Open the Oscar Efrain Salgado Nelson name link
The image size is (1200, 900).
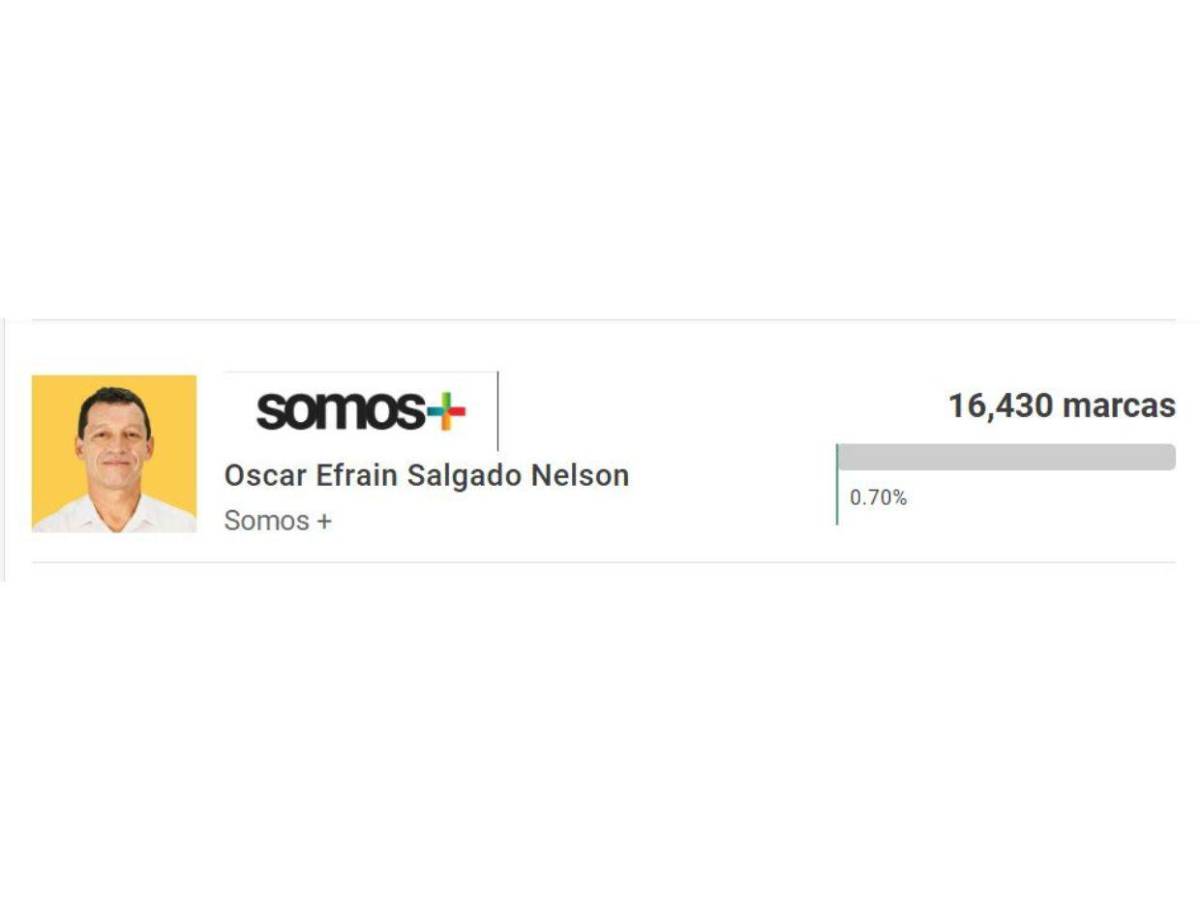tap(426, 476)
